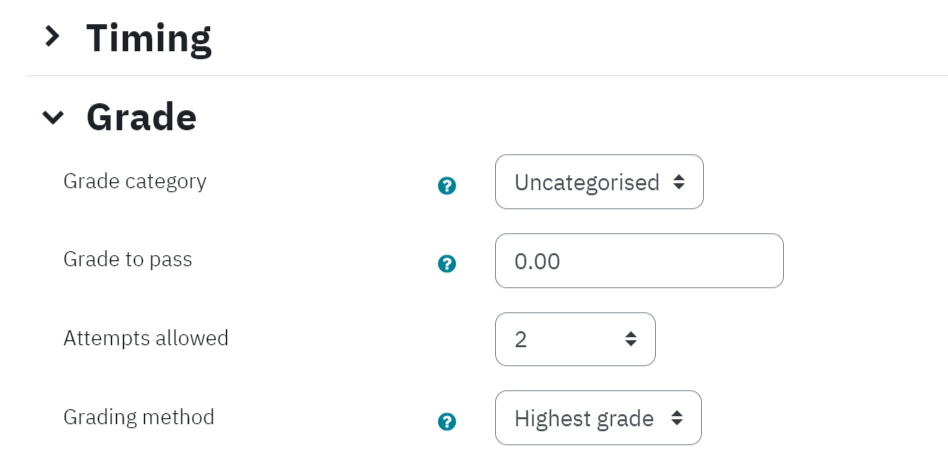Open the Attempts allowed dropdown showing 2
This screenshot has width=948, height=468.
pos(575,339)
